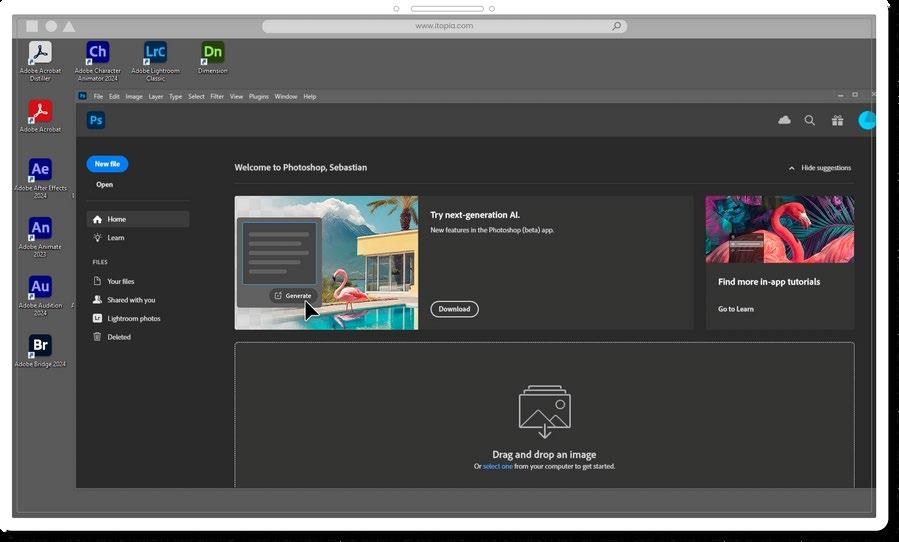Viewport: 899px width, 542px height.
Task: Open Adobe Bridge 2024 desktop icon
Action: click(x=40, y=350)
